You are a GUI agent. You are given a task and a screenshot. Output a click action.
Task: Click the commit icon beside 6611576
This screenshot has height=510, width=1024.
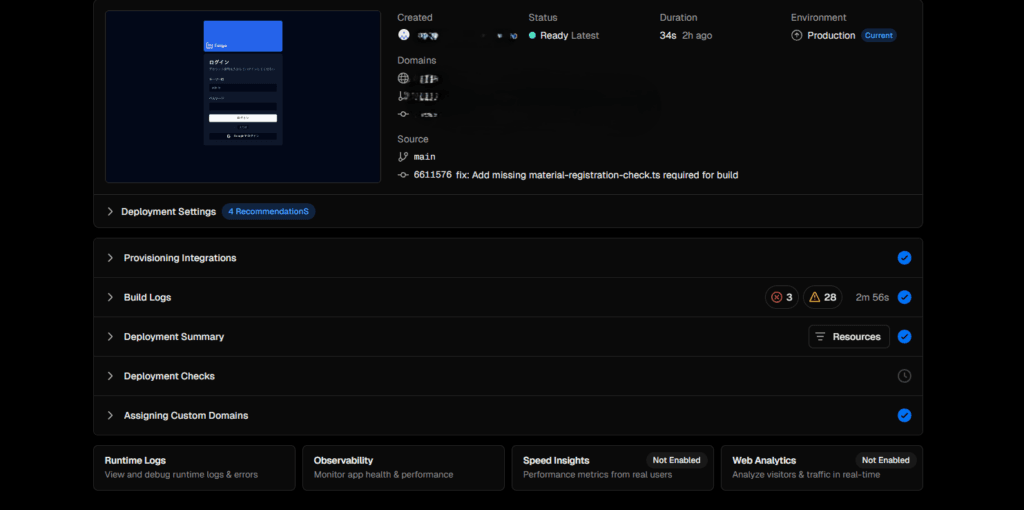(403, 175)
